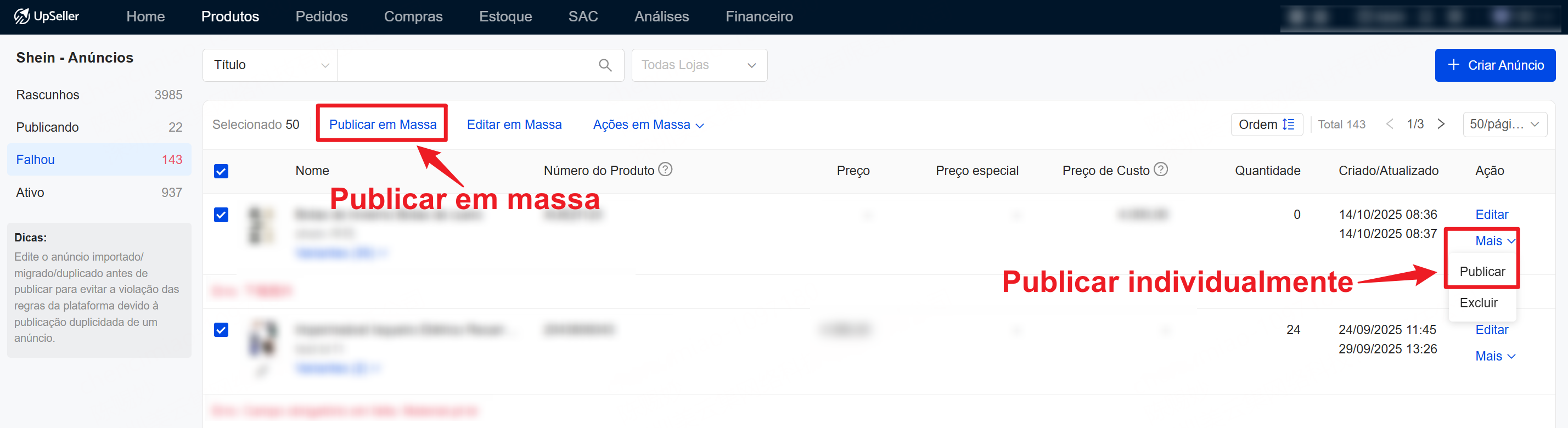The width and height of the screenshot is (1568, 428).
Task: Click Publicar em Massa
Action: point(383,125)
